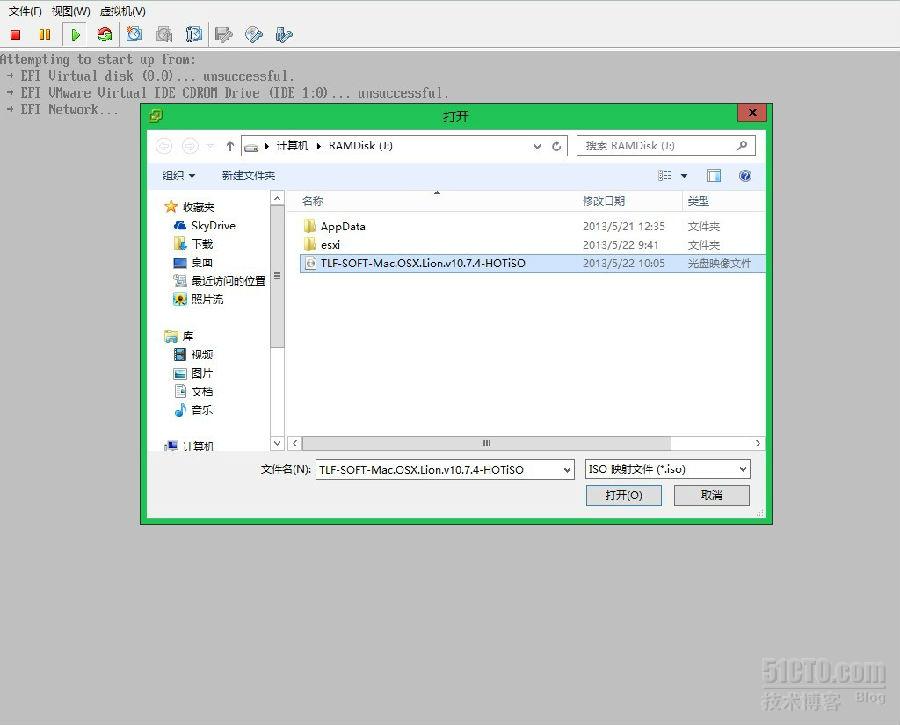Open help with the blue question icon
The width and height of the screenshot is (900, 725).
745,176
